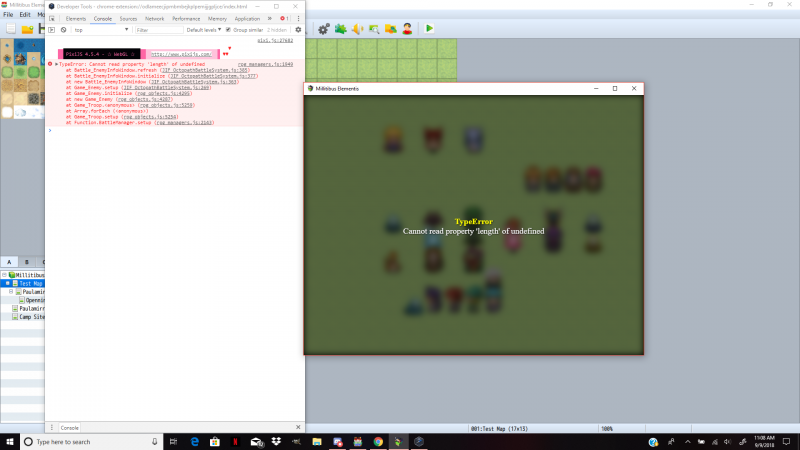Select the inspect element picker icon
800x450 pixels.
point(52,19)
